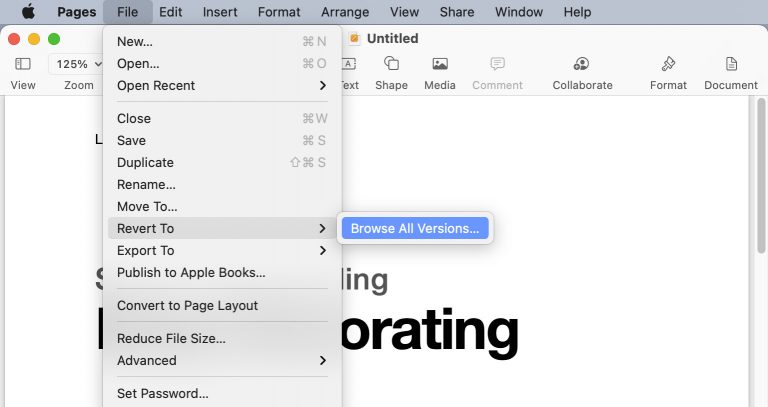The height and width of the screenshot is (407, 768).
Task: Select Duplicate in the File menu
Action: tap(221, 163)
